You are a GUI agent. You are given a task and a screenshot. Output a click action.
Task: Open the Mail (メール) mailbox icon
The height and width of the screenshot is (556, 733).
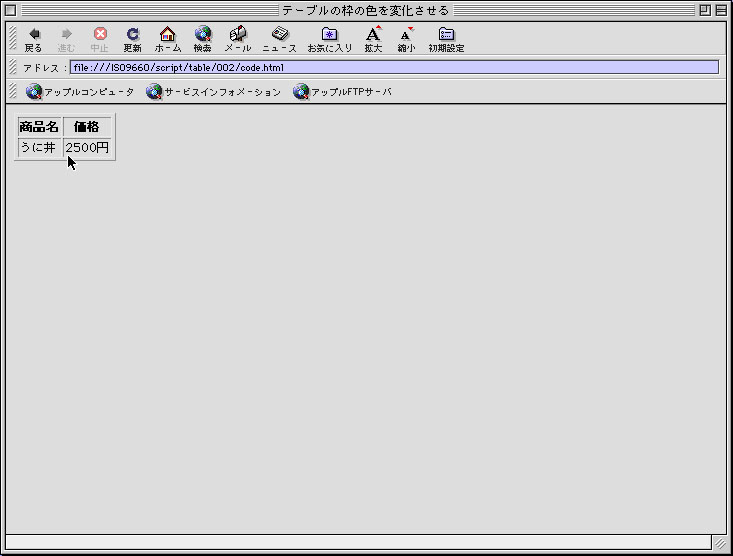click(x=238, y=34)
